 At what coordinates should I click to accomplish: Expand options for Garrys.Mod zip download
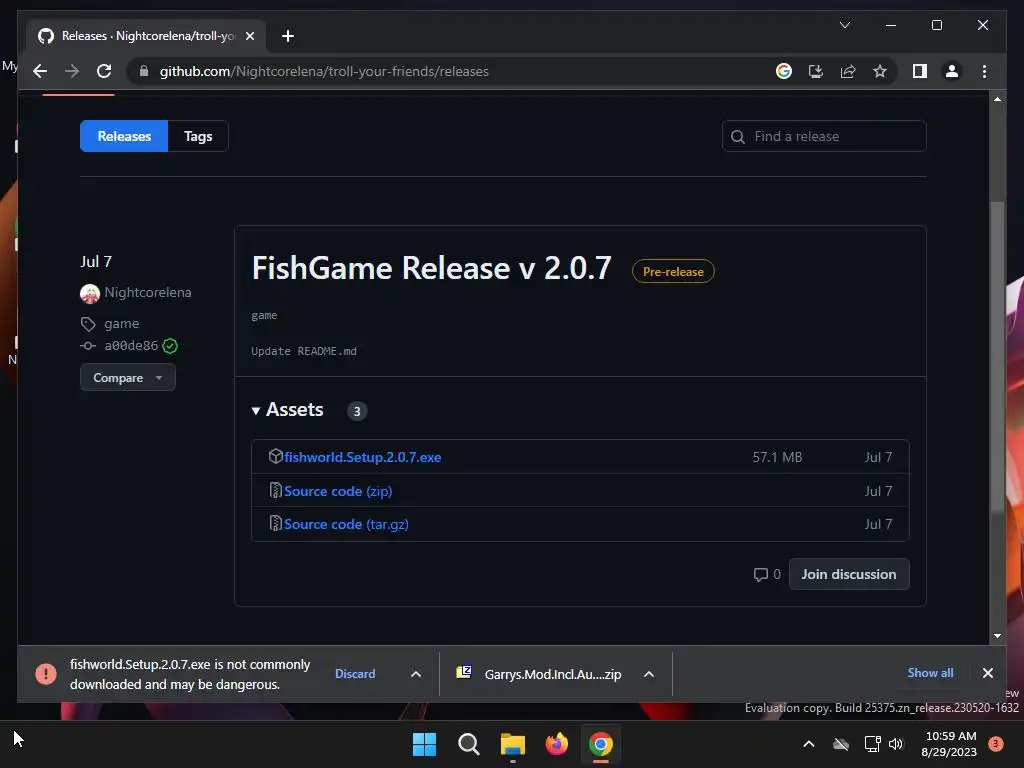point(648,674)
